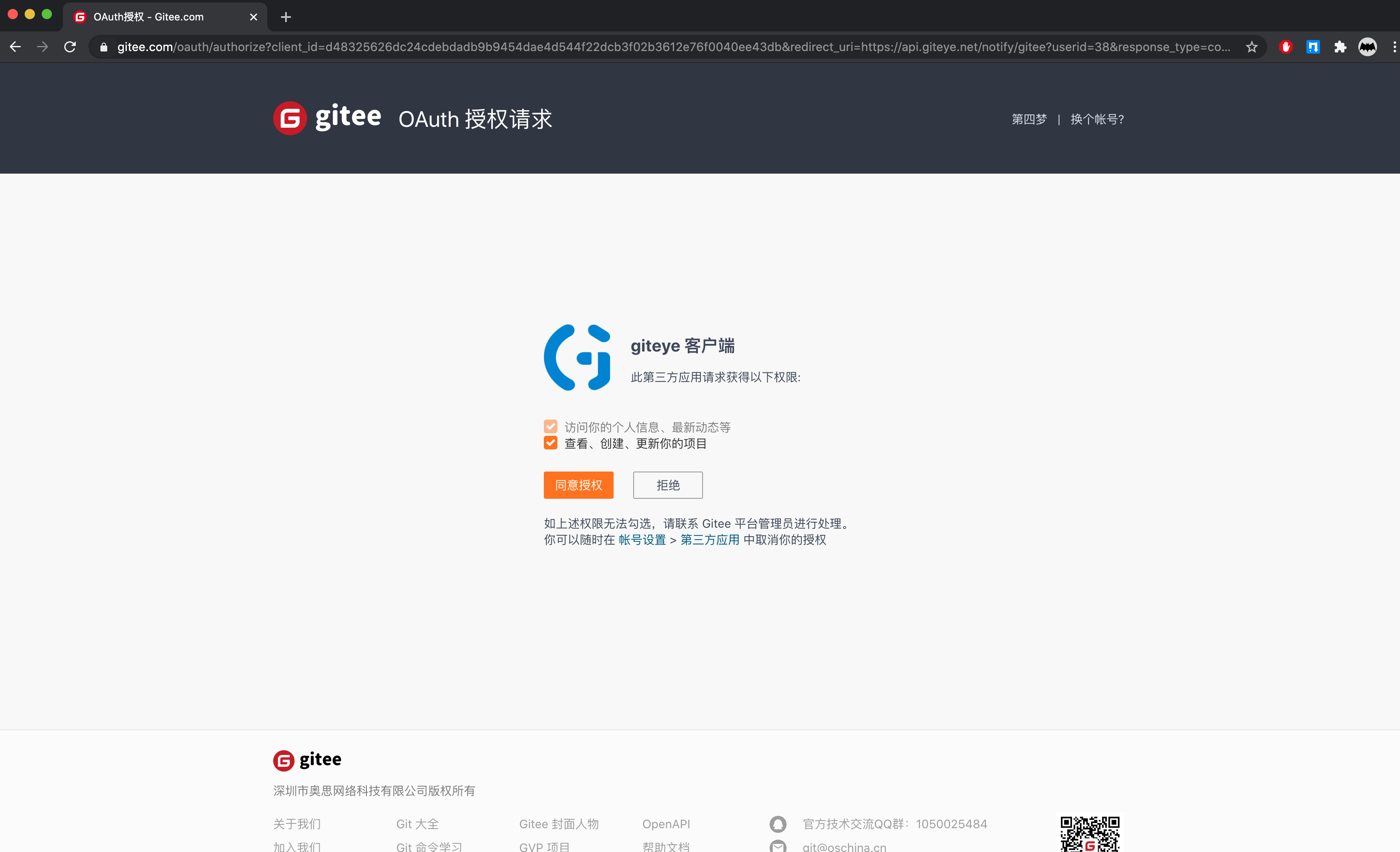Viewport: 1400px width, 852px height.
Task: Open the 帐号设置 link
Action: [642, 539]
